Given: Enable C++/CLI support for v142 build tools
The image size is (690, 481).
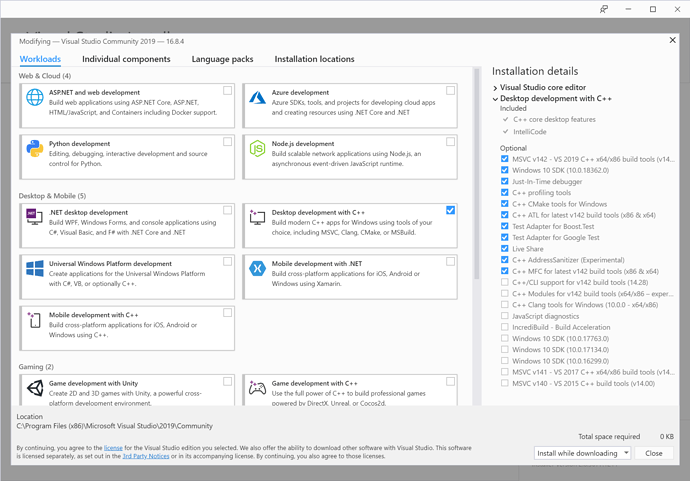Looking at the screenshot, I should [504, 282].
